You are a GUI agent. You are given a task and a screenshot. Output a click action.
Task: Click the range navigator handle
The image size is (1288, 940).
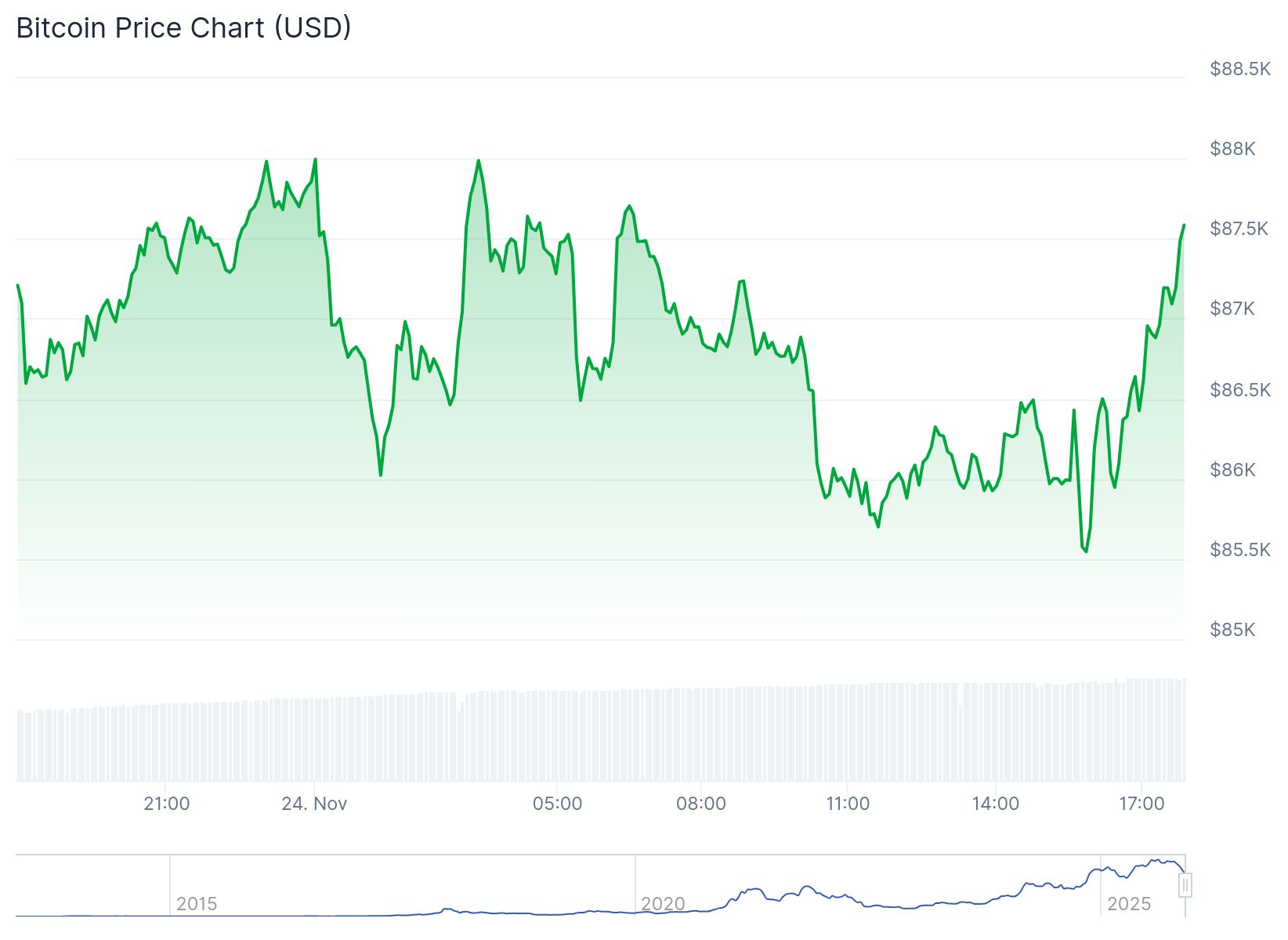pos(1185,885)
